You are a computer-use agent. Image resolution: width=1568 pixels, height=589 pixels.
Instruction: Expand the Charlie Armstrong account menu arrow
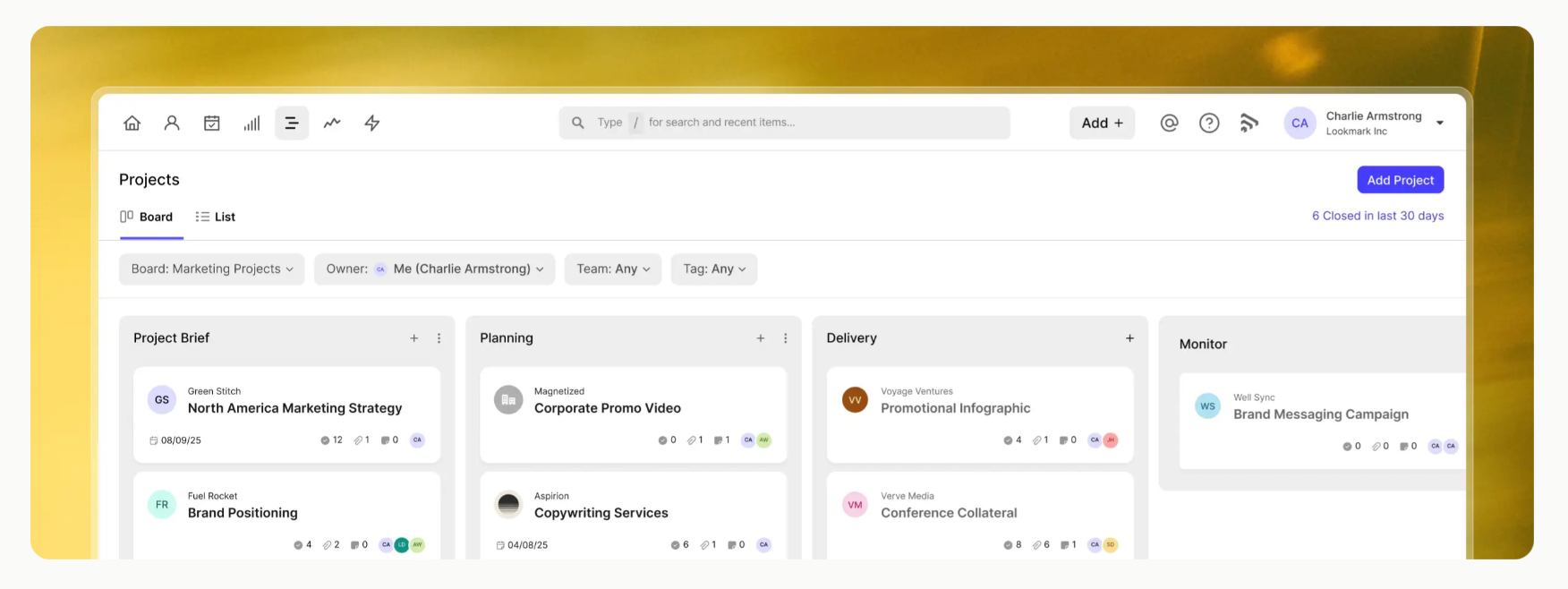pos(1440,124)
